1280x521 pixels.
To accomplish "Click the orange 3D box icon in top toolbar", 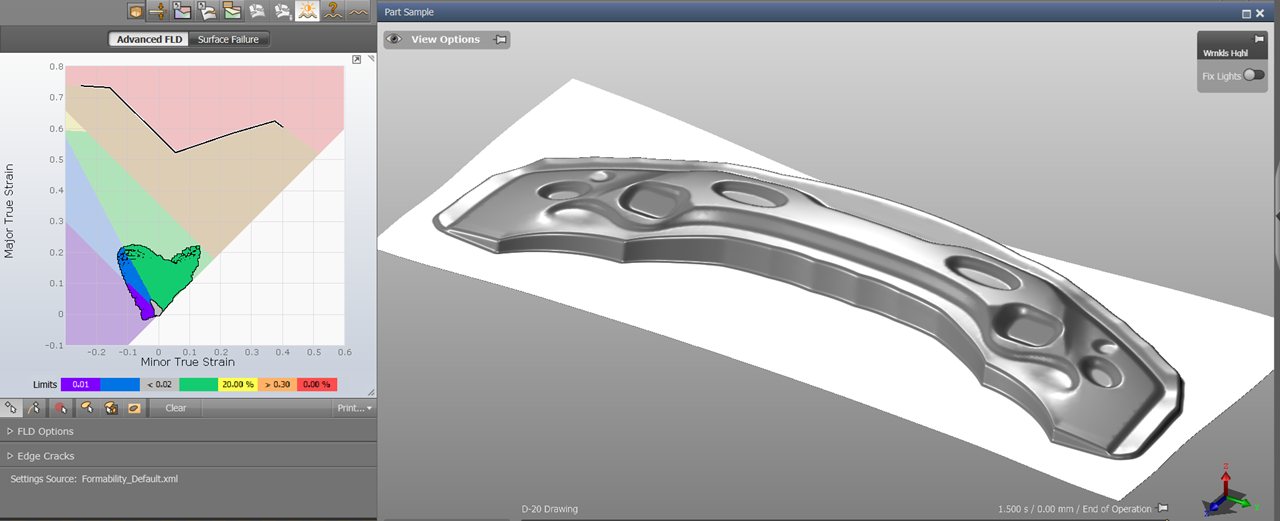I will [x=136, y=12].
